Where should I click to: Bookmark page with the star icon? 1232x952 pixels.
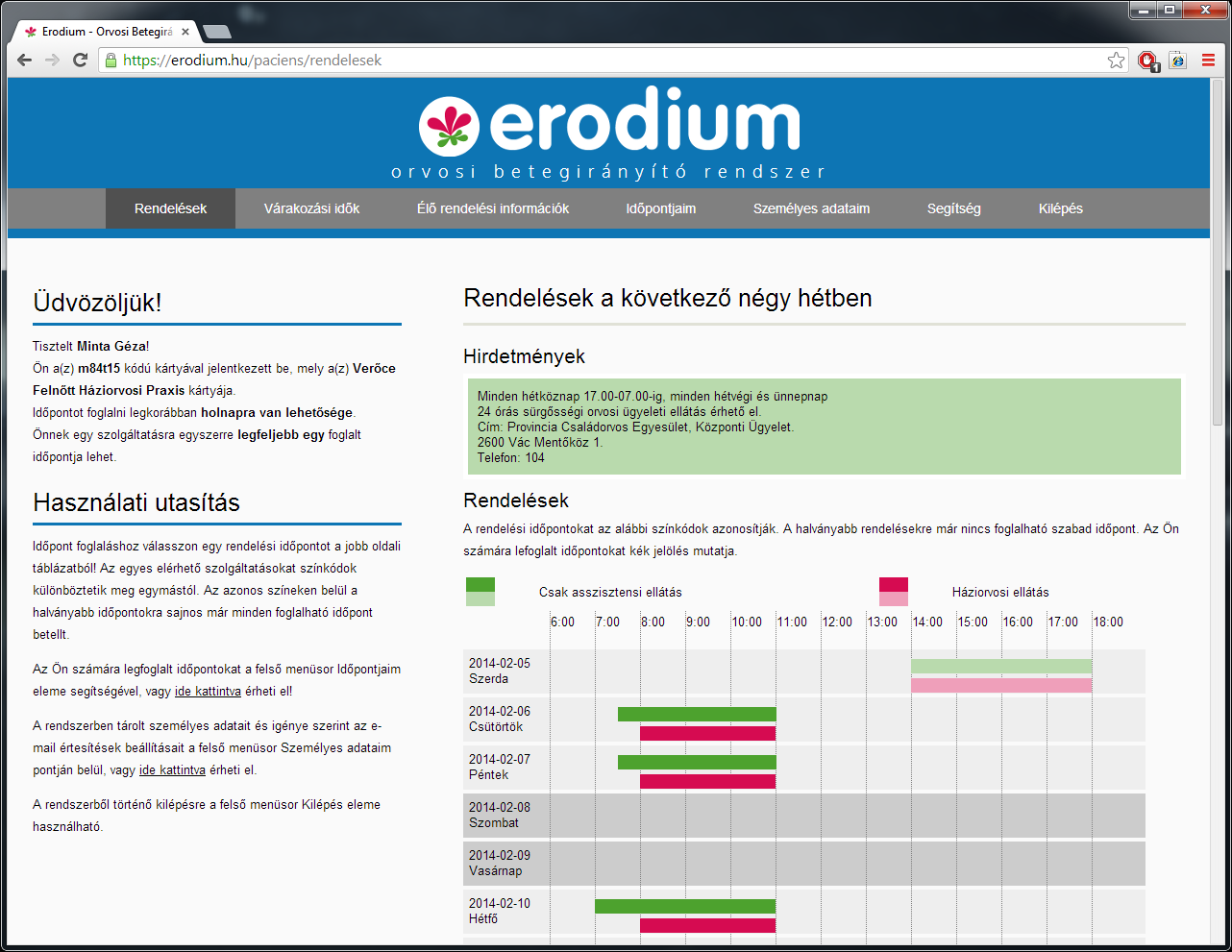1116,61
